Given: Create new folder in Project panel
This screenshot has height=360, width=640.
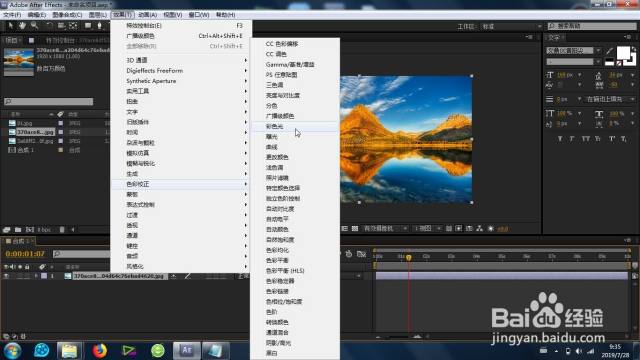Looking at the screenshot, I should (x=18, y=230).
